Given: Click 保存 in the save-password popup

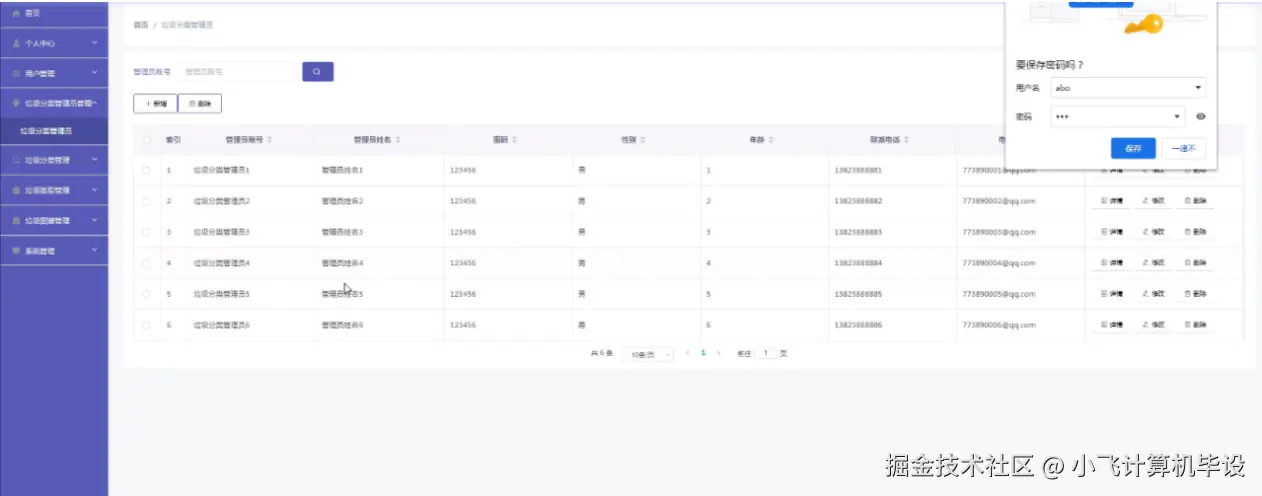Looking at the screenshot, I should [1133, 148].
